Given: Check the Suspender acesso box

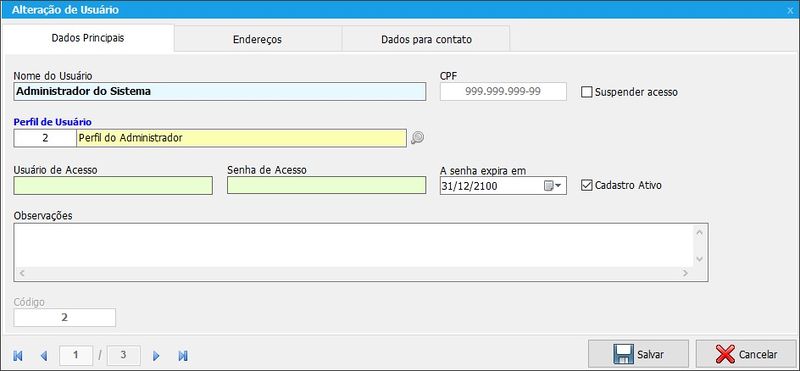Looking at the screenshot, I should click(x=586, y=92).
